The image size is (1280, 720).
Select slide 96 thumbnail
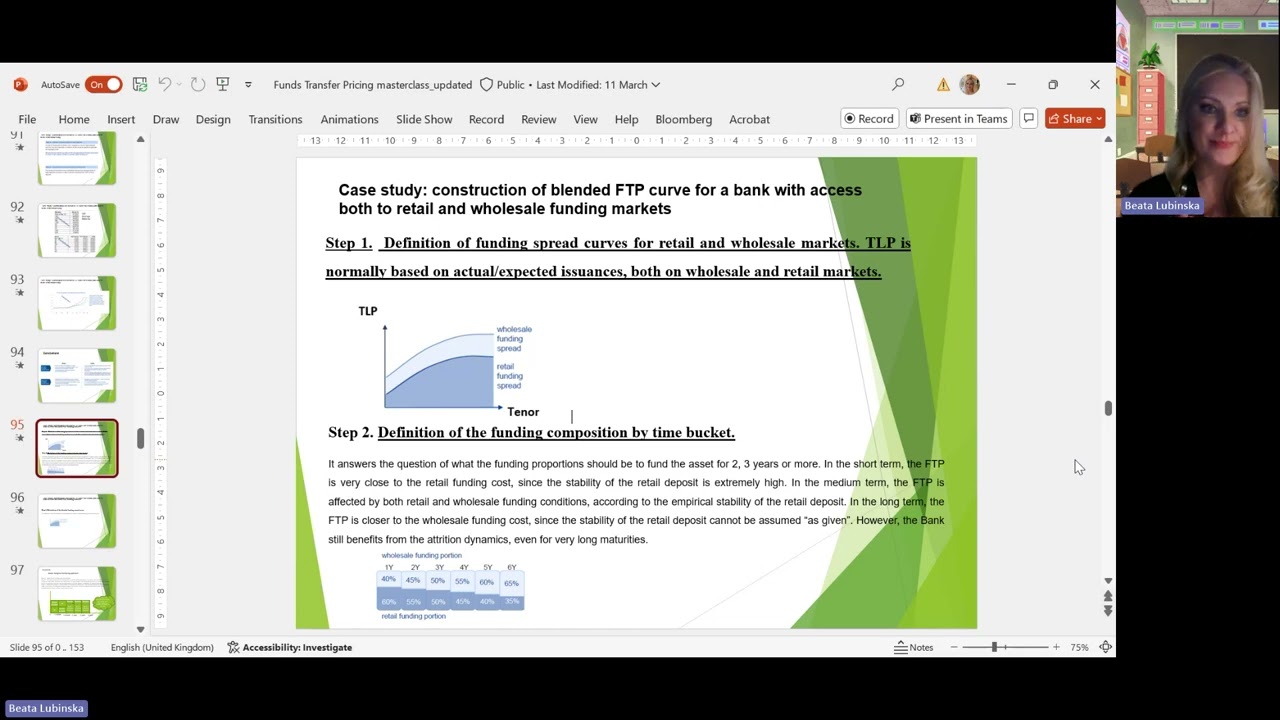(x=77, y=520)
